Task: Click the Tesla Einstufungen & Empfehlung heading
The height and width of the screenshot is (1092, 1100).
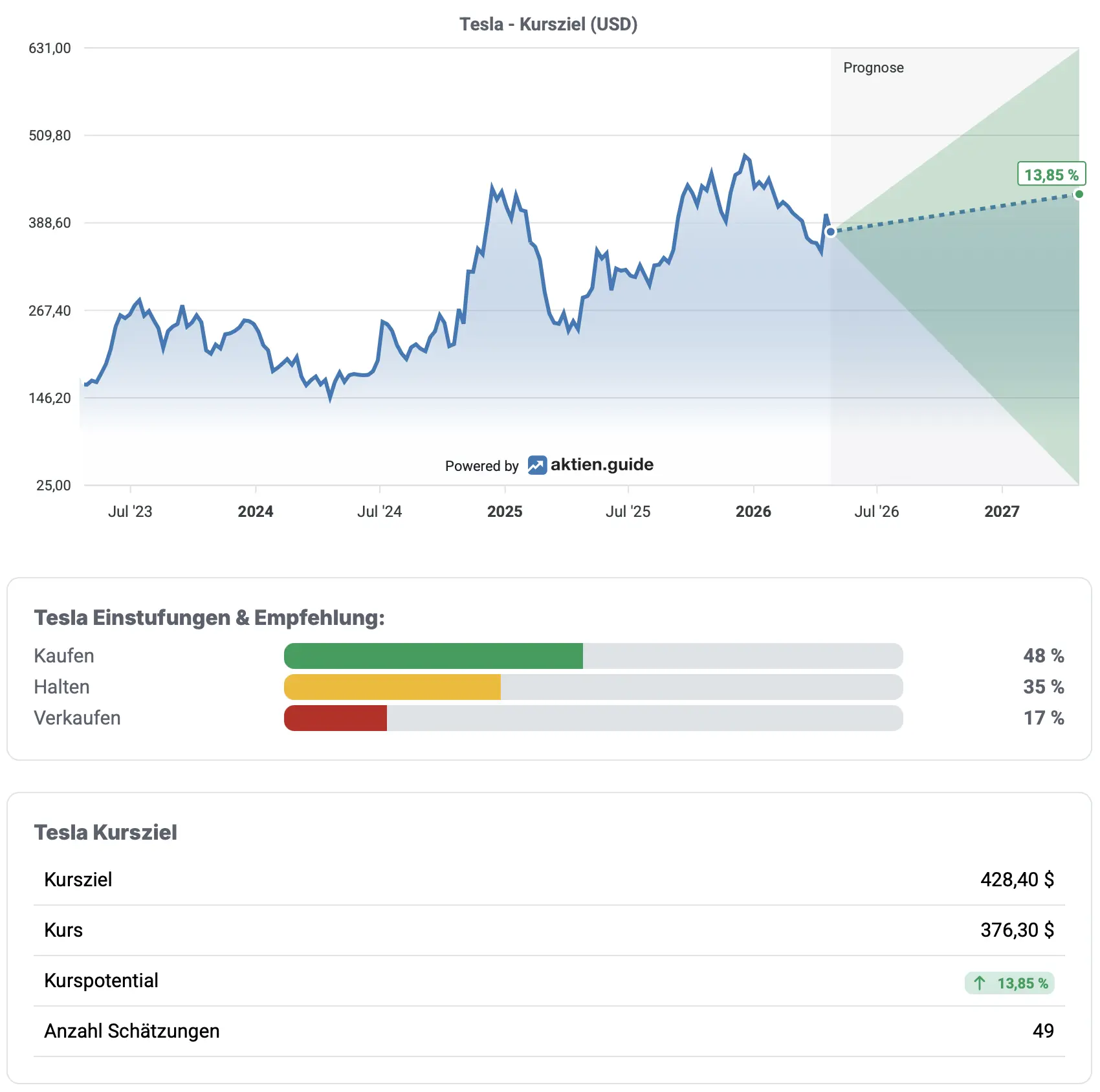Action: coord(209,618)
